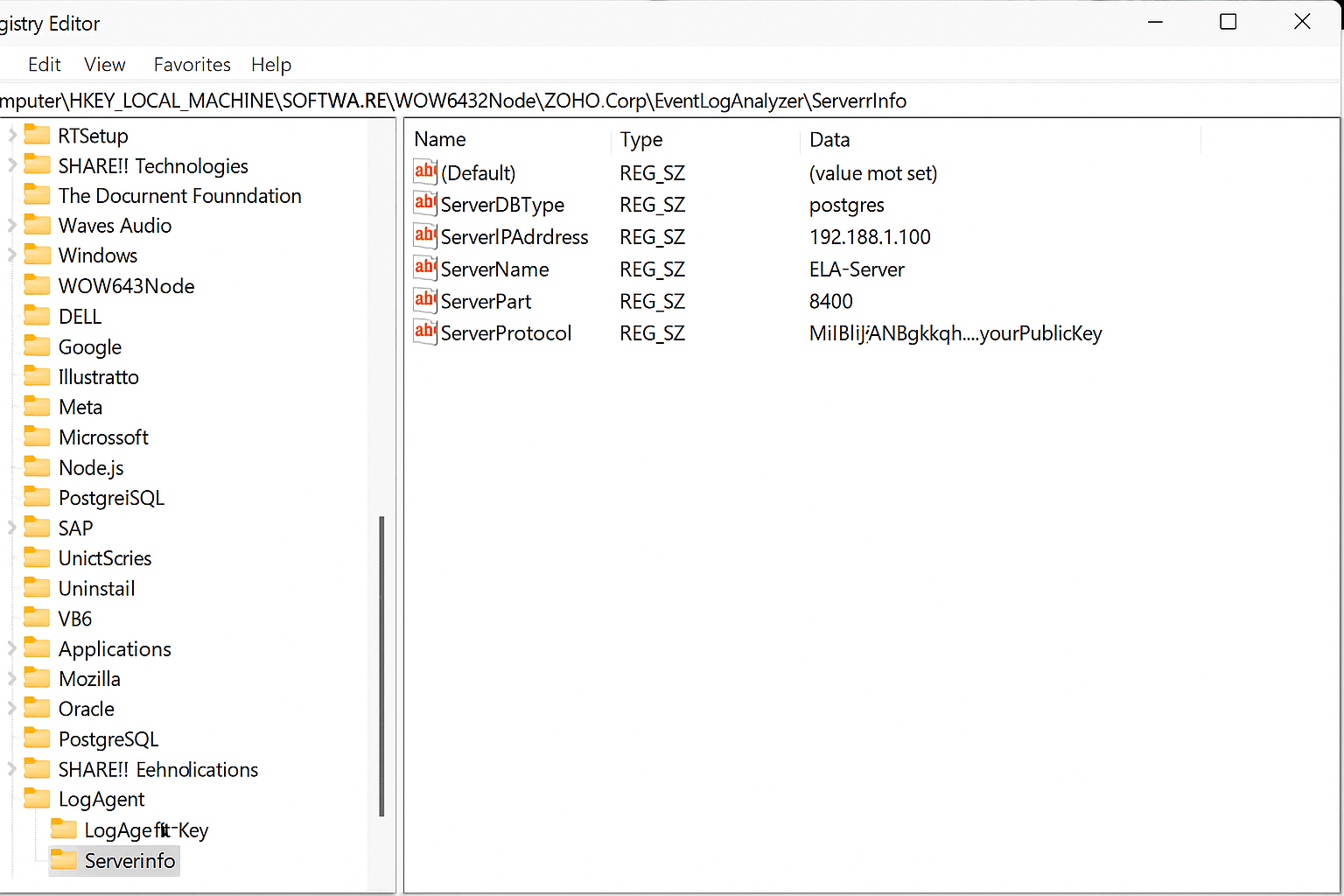This screenshot has height=896, width=1344.
Task: Click the tree pane vertical scrollbar
Action: coord(381,665)
